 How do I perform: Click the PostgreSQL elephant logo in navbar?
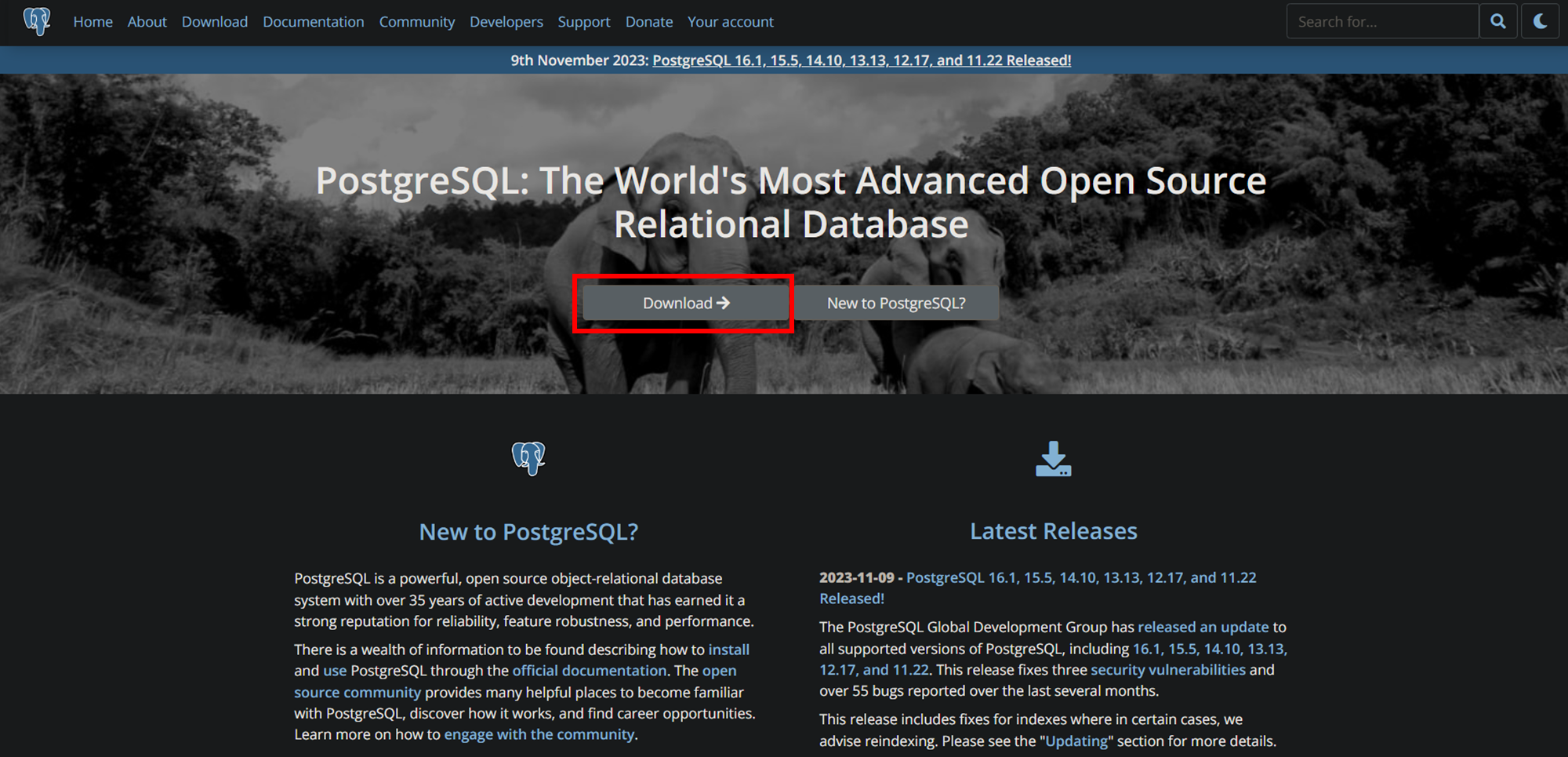click(x=37, y=21)
